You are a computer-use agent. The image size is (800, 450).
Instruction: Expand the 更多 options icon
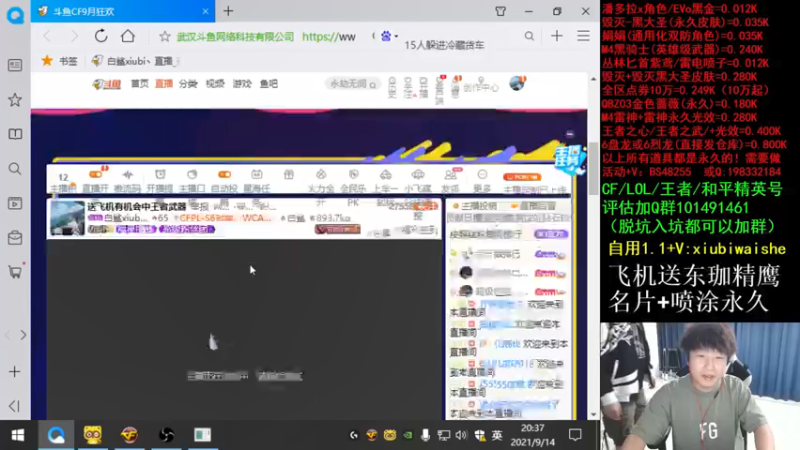[482, 174]
